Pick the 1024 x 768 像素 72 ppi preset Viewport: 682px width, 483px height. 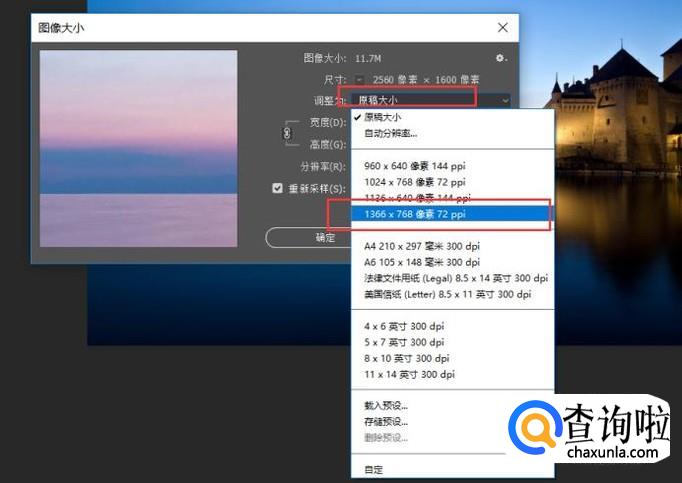[415, 182]
